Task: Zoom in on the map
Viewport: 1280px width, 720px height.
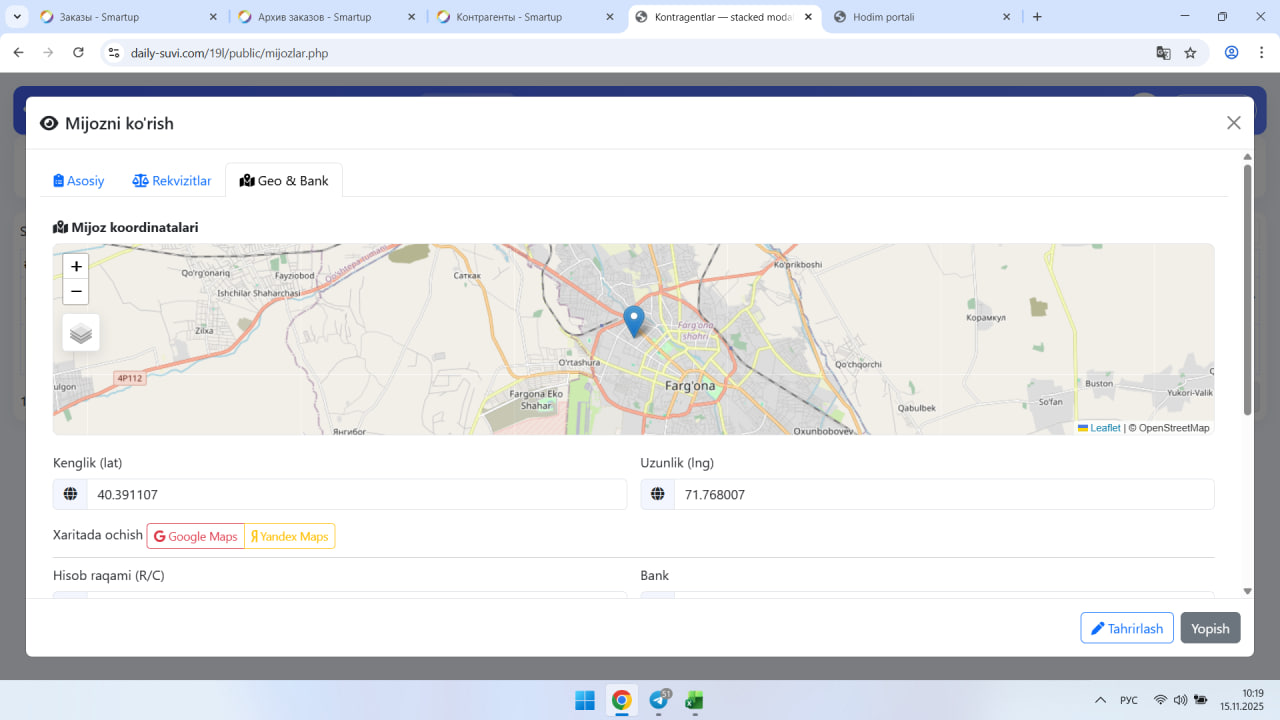Action: 76,266
